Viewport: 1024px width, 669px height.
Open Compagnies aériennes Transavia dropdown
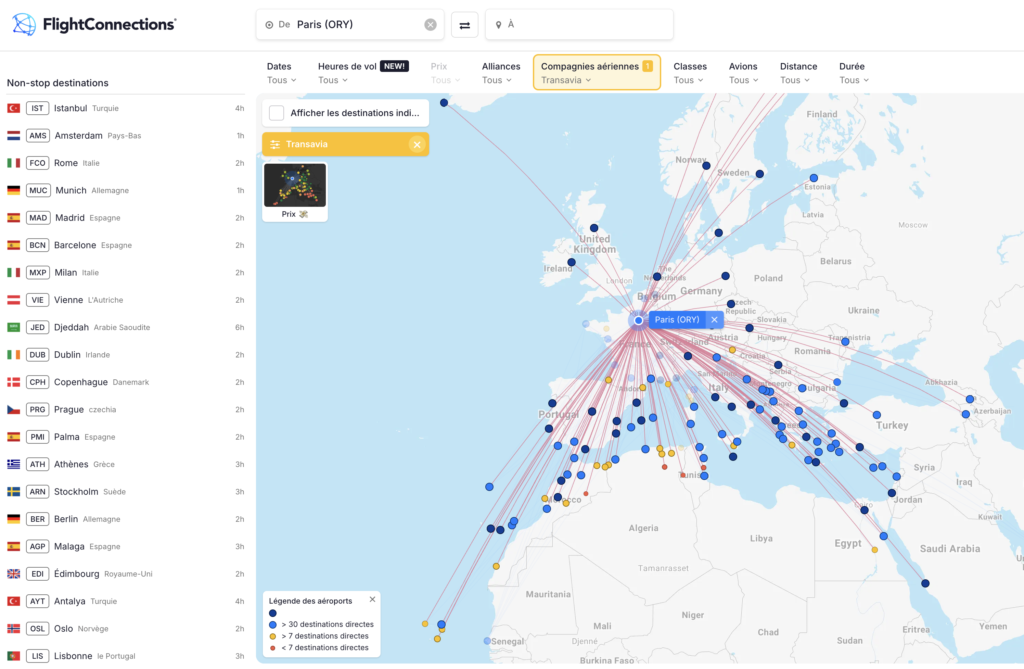597,73
